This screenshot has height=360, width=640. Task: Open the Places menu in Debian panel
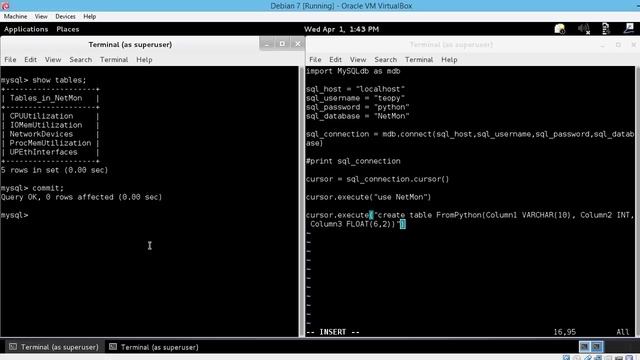coord(68,29)
